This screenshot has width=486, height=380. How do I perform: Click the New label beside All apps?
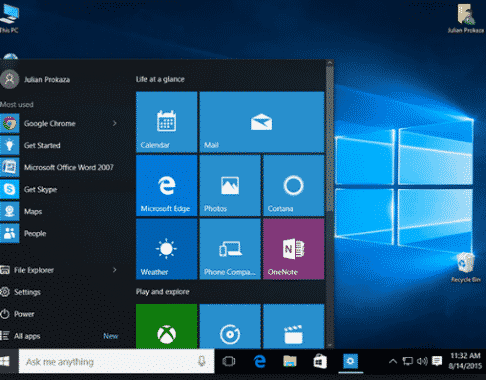[x=111, y=336]
